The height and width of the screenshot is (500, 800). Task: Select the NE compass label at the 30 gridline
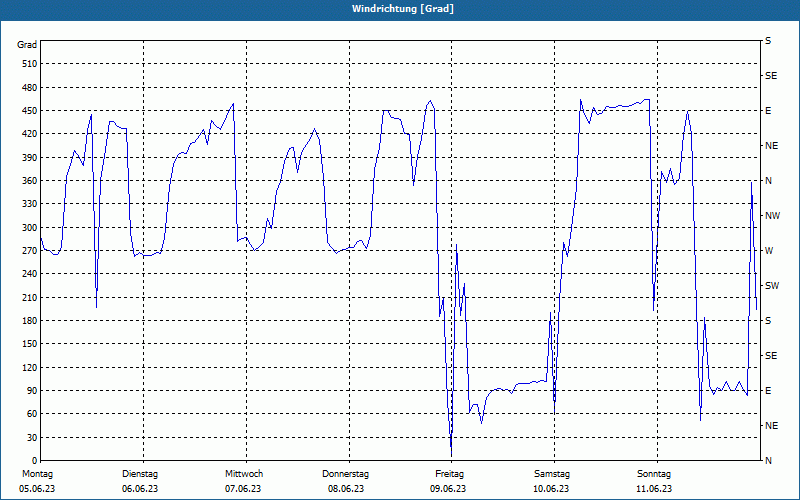[x=771, y=426]
